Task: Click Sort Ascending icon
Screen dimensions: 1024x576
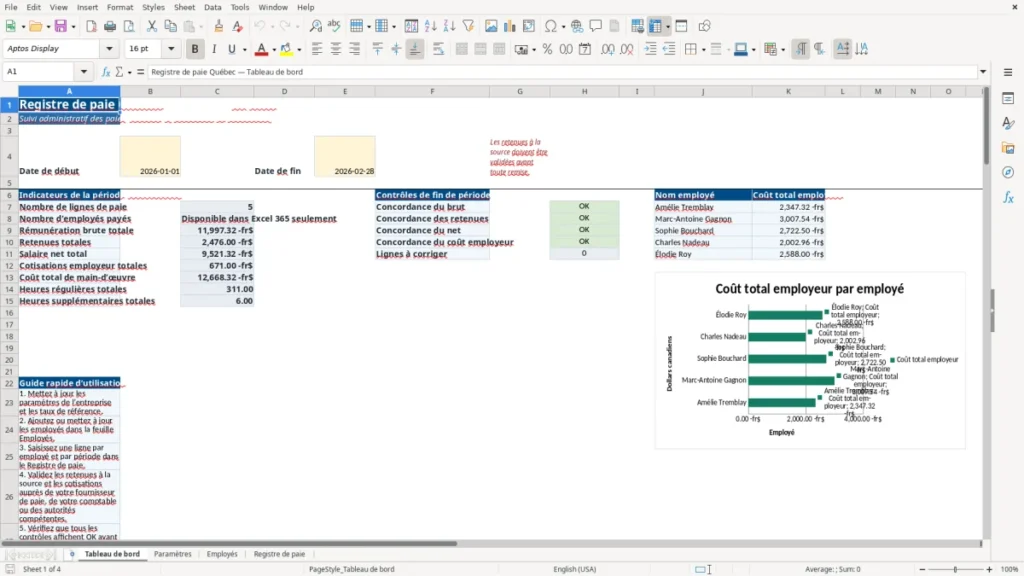Action: click(x=430, y=26)
